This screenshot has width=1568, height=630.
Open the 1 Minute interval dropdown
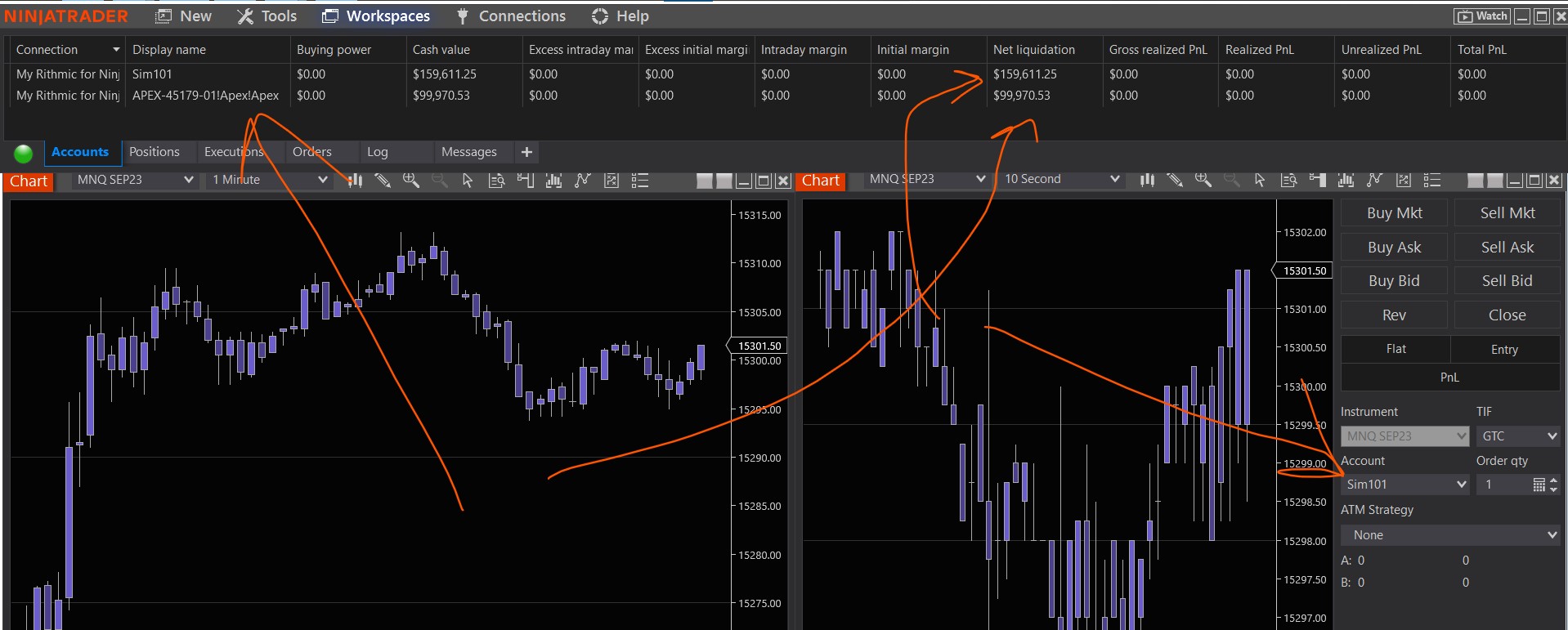pos(268,180)
